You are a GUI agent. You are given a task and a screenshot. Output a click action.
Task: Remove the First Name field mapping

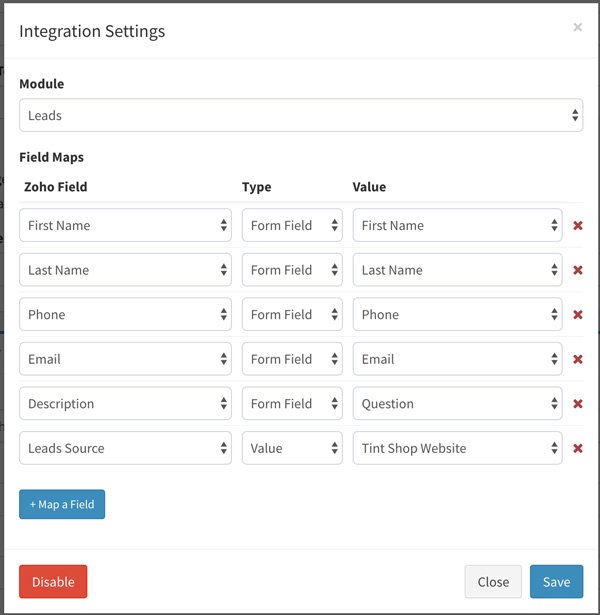click(x=578, y=226)
